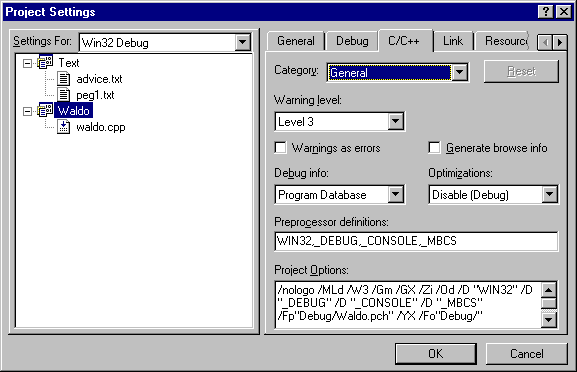This screenshot has width=577, height=372.
Task: Click the waldo.cpp source file icon
Action: click(x=64, y=127)
